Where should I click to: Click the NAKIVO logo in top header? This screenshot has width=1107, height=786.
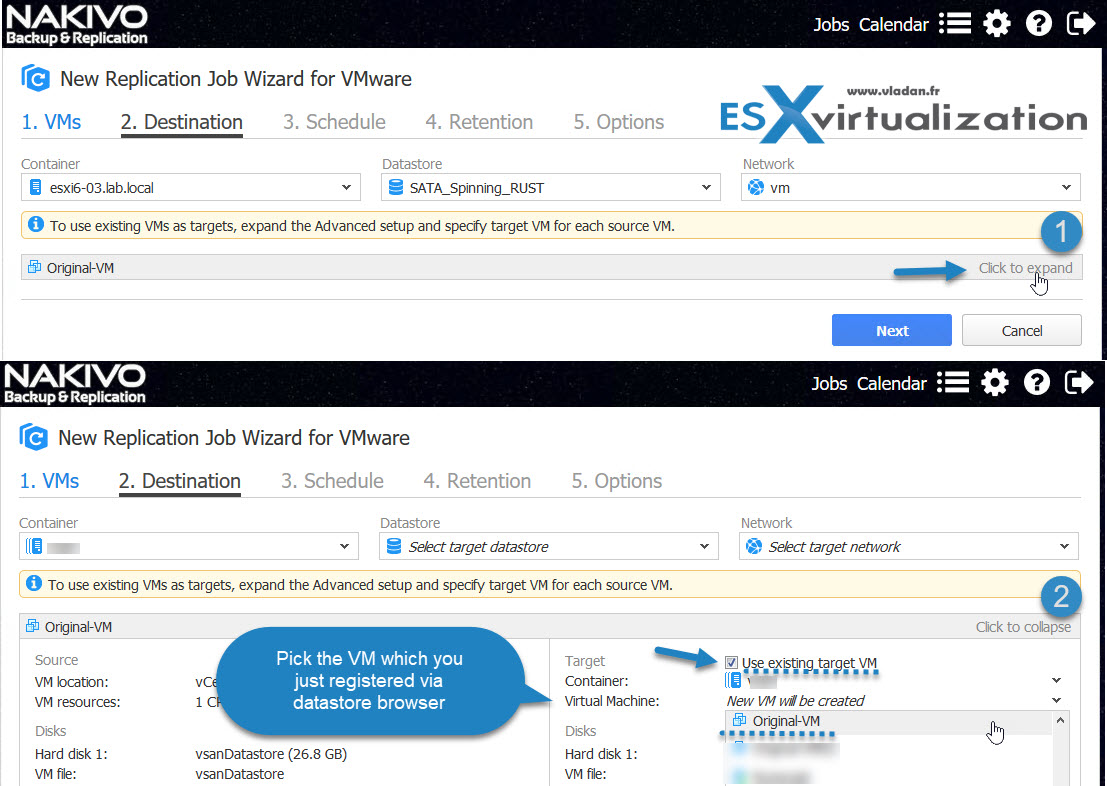(x=76, y=25)
